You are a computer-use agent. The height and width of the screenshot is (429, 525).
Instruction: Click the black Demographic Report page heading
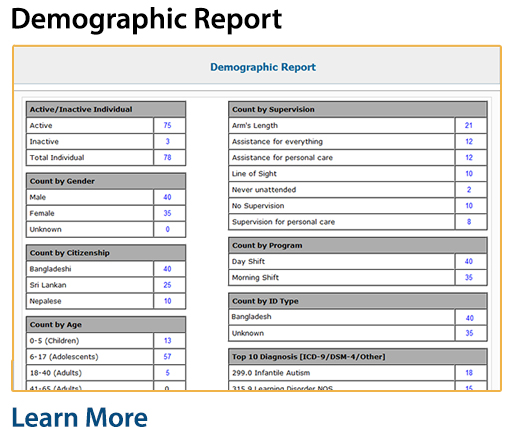(x=146, y=20)
